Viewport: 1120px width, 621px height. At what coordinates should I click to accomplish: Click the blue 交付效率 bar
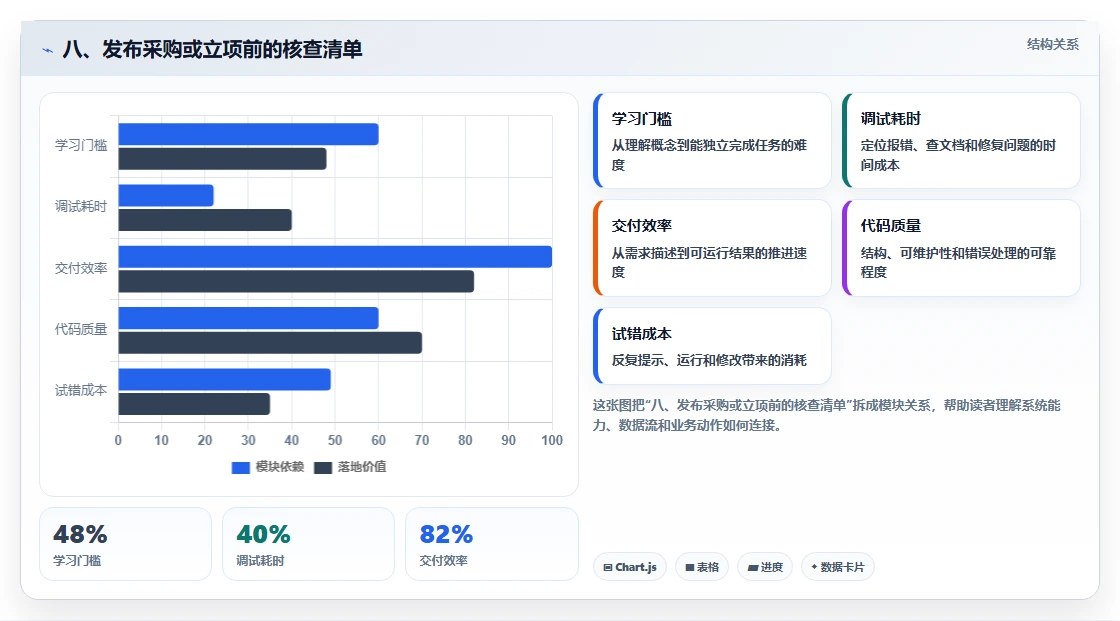(x=335, y=257)
